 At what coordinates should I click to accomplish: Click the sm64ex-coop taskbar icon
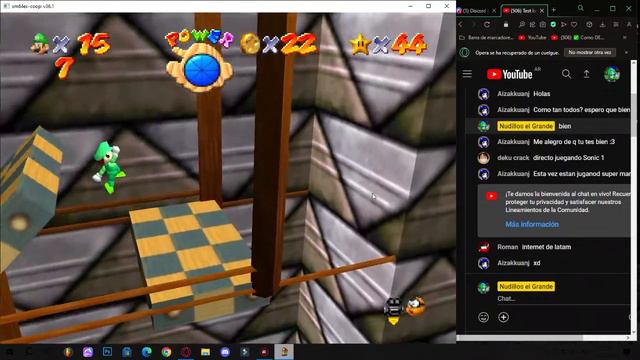pos(284,351)
